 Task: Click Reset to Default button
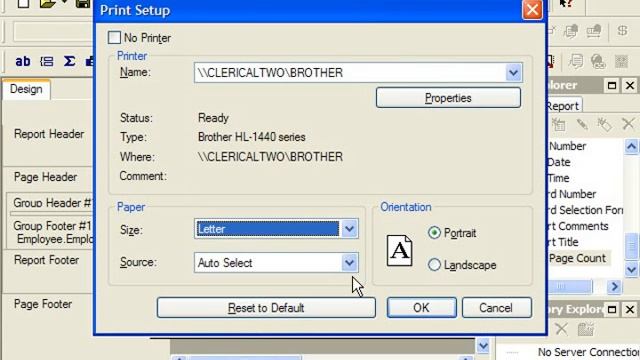pos(266,307)
